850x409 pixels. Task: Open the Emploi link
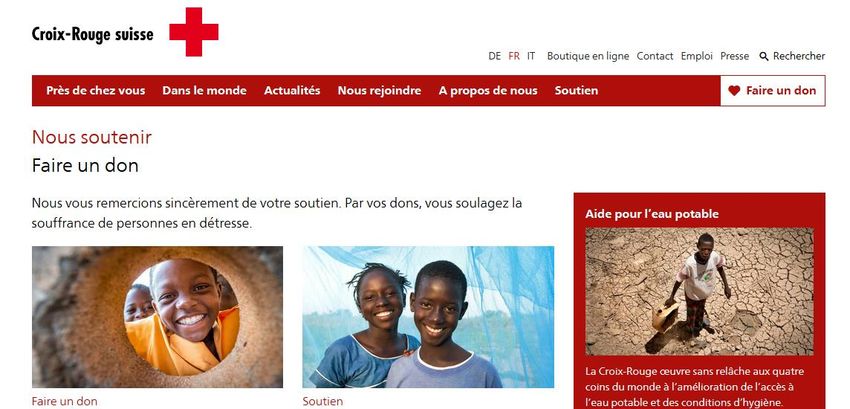pyautogui.click(x=697, y=56)
